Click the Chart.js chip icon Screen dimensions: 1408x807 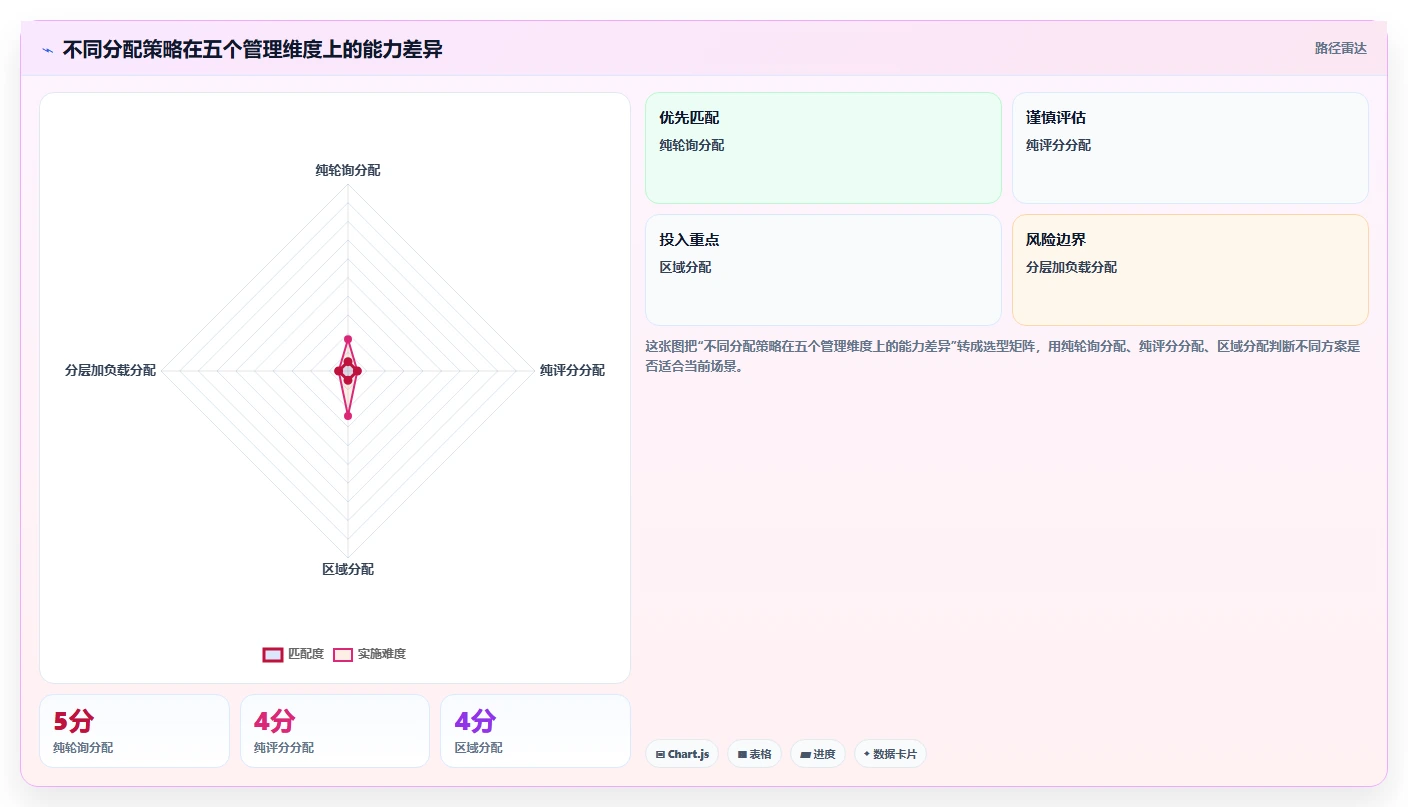coord(660,754)
